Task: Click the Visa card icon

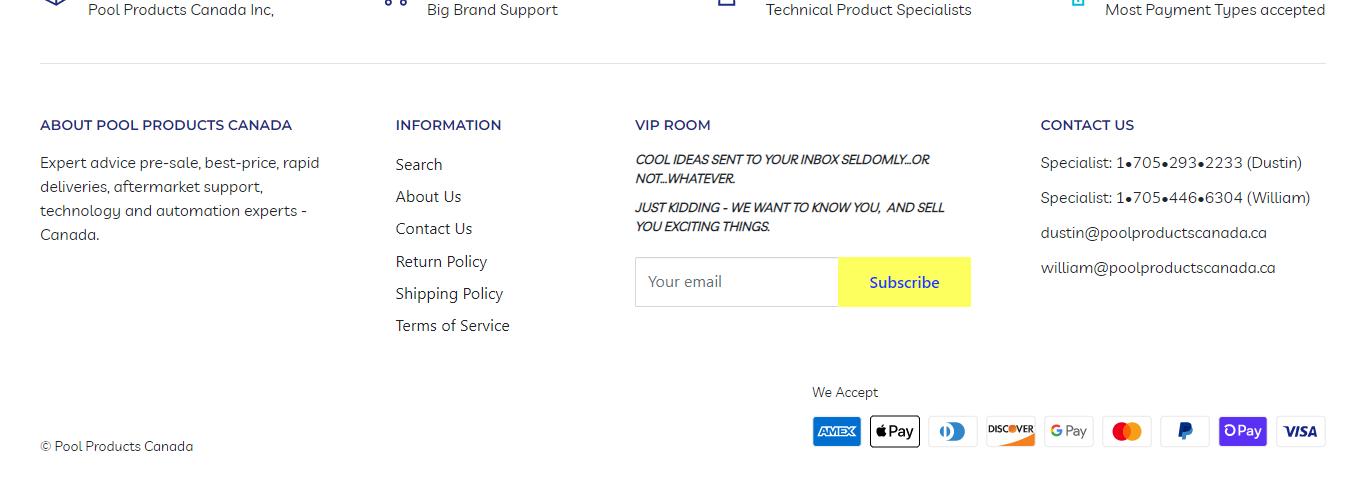Action: click(x=1301, y=431)
